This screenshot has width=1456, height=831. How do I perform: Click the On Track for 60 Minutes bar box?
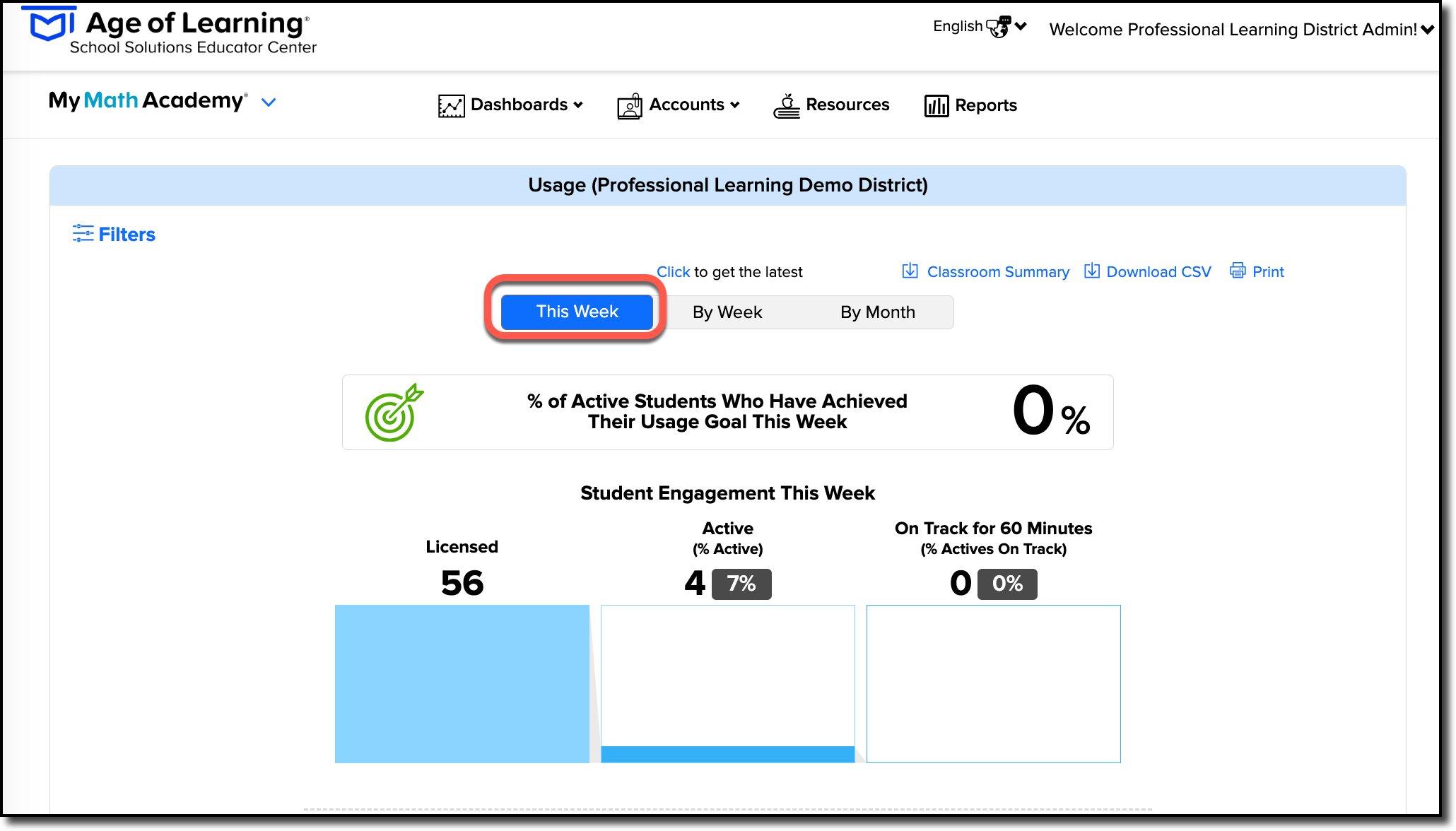(993, 684)
